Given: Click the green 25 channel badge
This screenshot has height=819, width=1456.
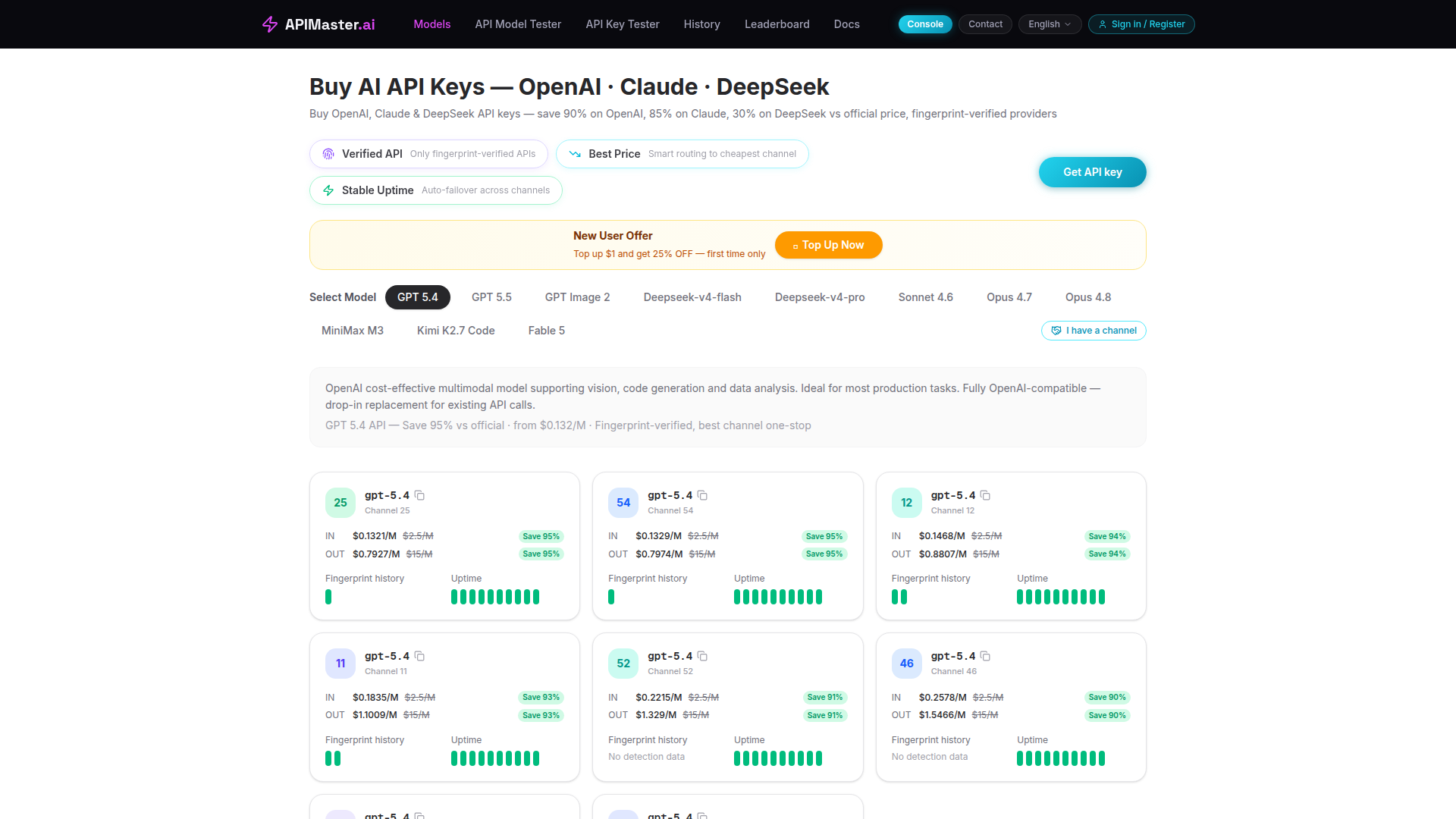Looking at the screenshot, I should pos(340,503).
